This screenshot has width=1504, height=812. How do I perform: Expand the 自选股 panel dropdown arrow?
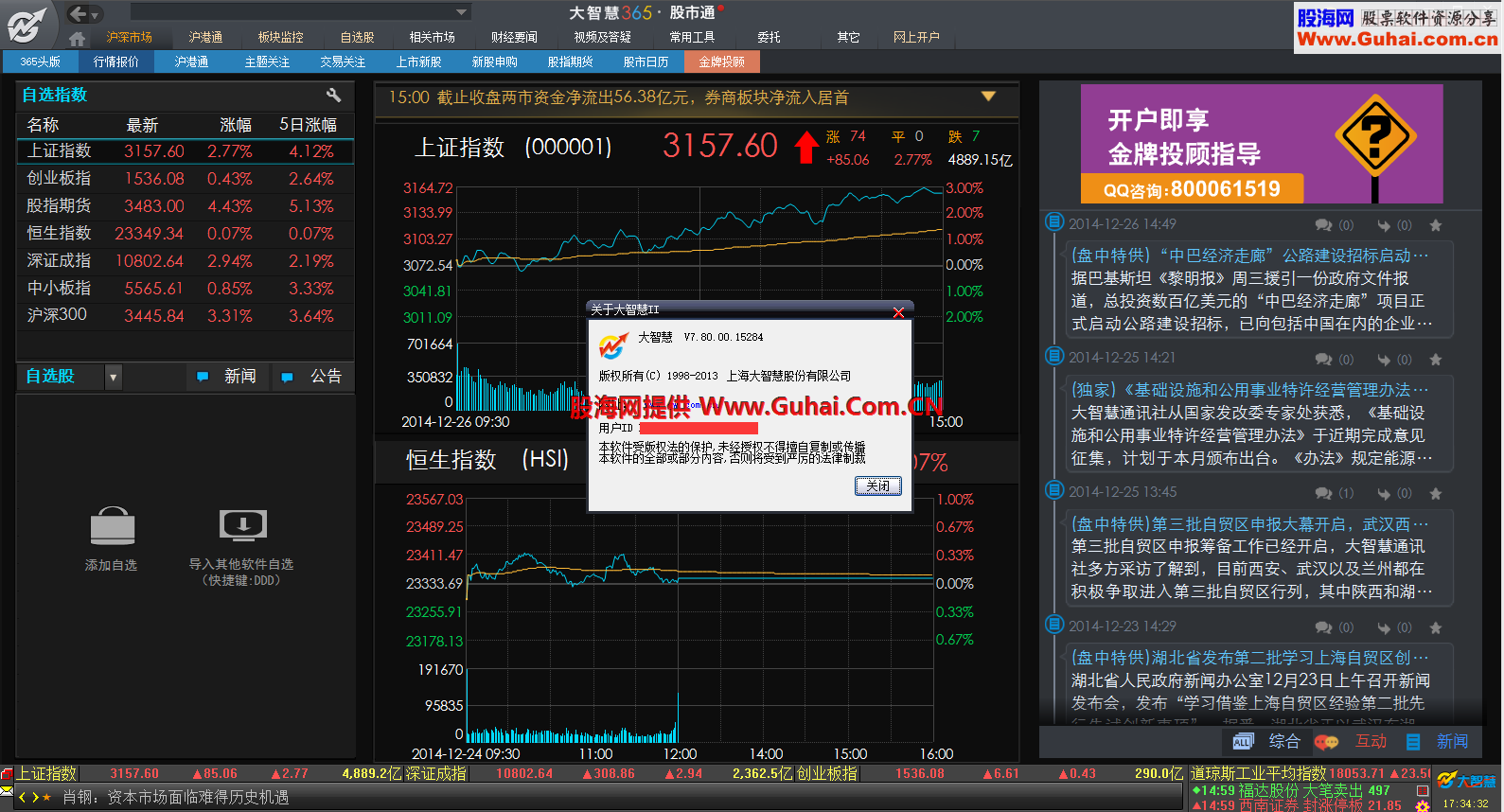coord(114,377)
